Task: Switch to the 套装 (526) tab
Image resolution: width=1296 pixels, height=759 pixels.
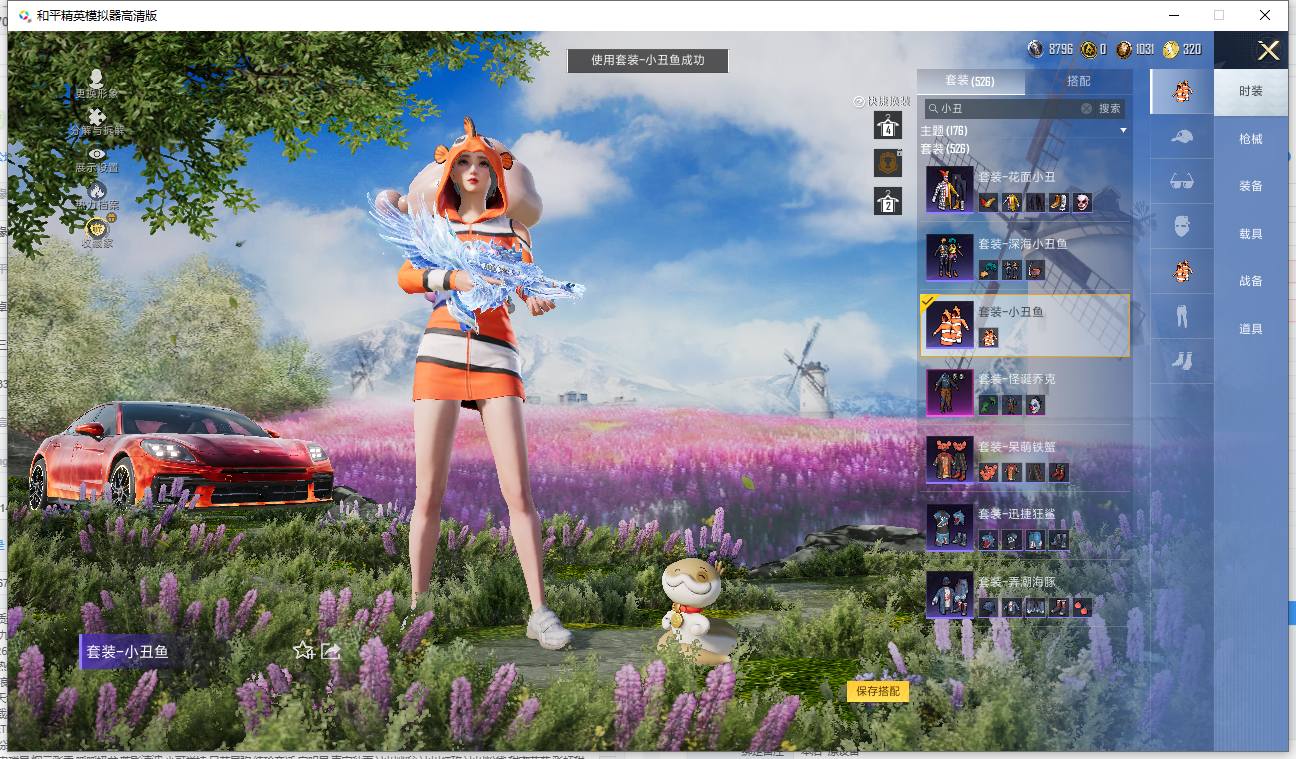Action: pyautogui.click(x=970, y=81)
